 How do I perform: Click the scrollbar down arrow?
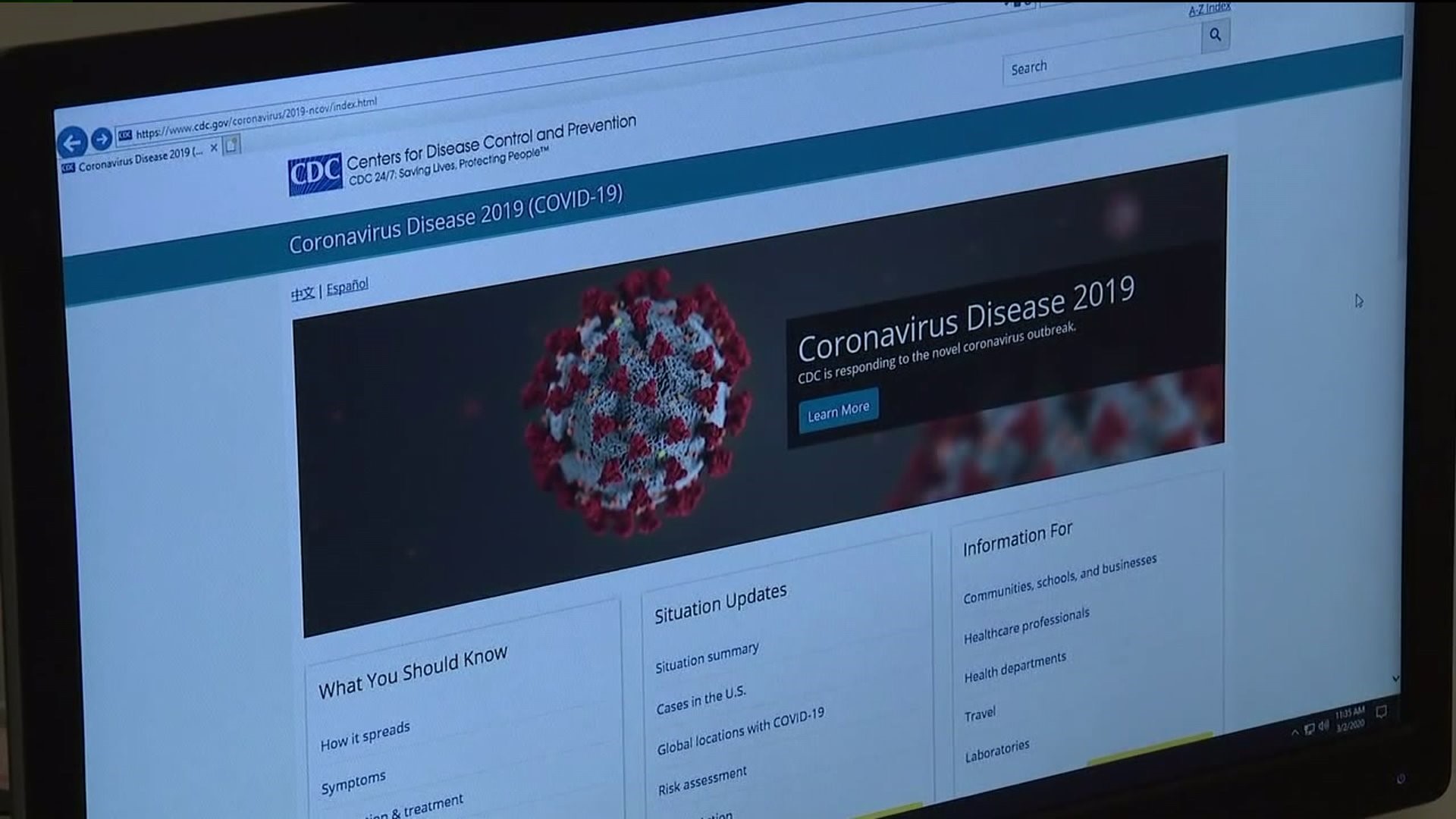(x=1395, y=678)
